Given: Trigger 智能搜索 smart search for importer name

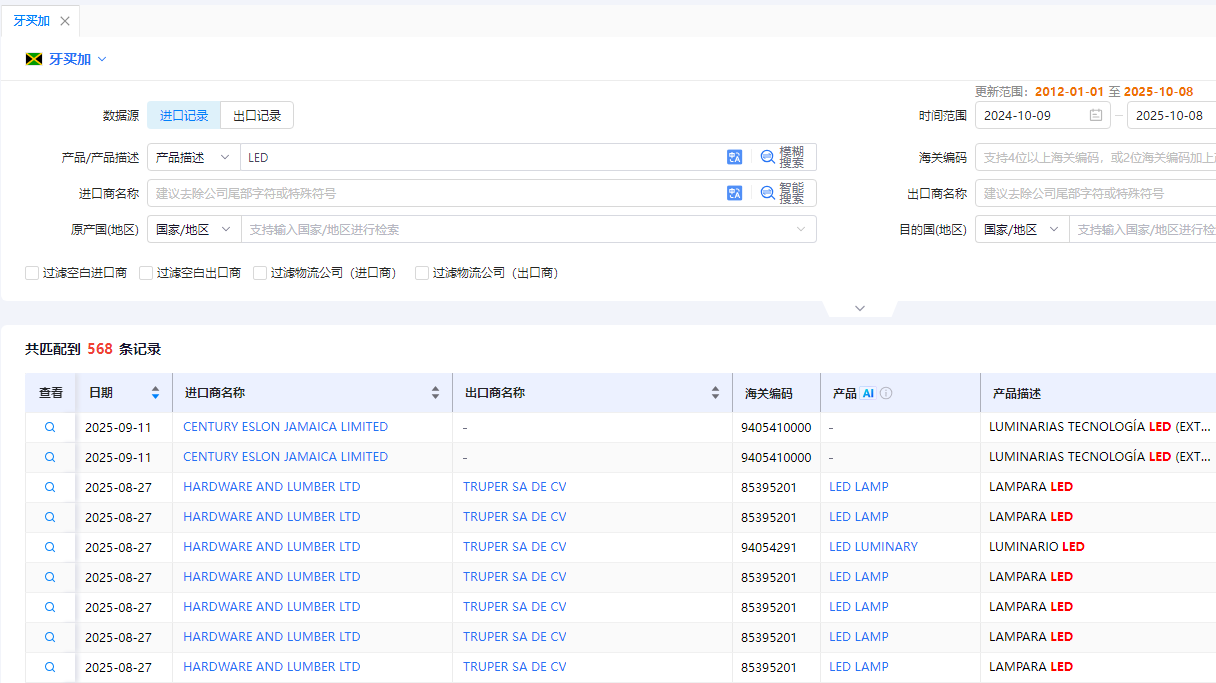Looking at the screenshot, I should click(785, 193).
